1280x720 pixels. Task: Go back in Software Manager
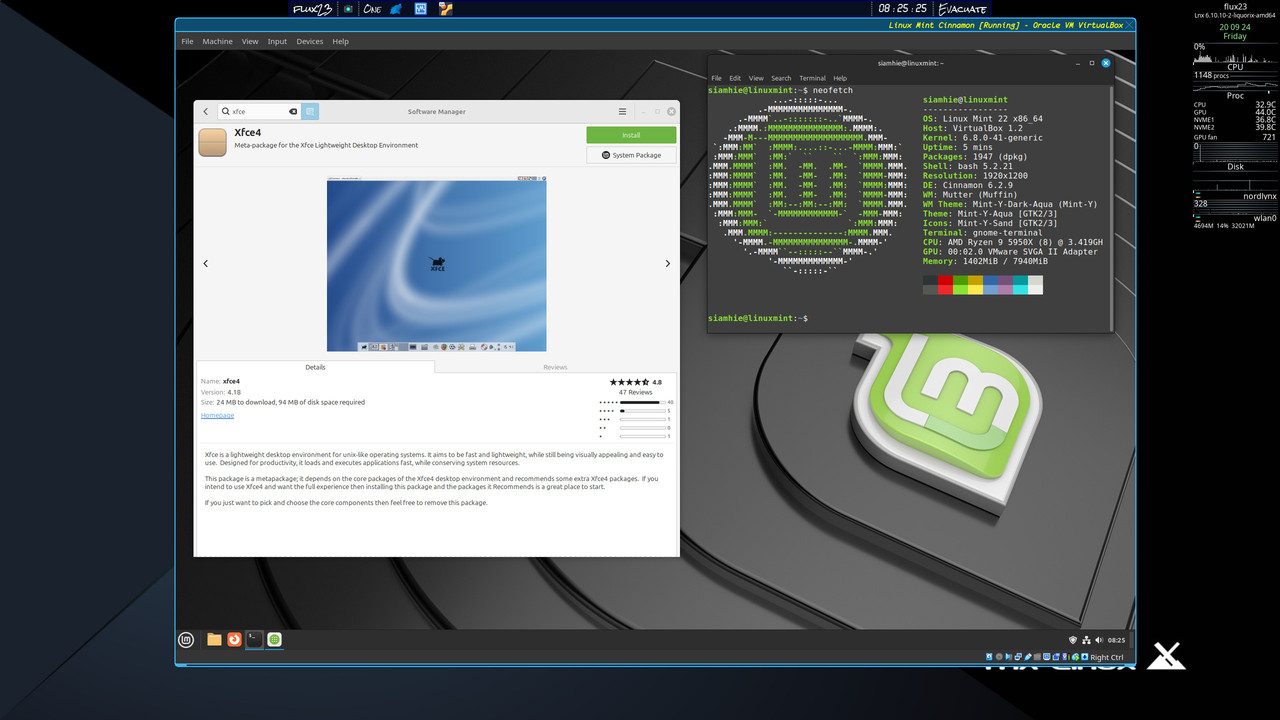click(x=206, y=112)
